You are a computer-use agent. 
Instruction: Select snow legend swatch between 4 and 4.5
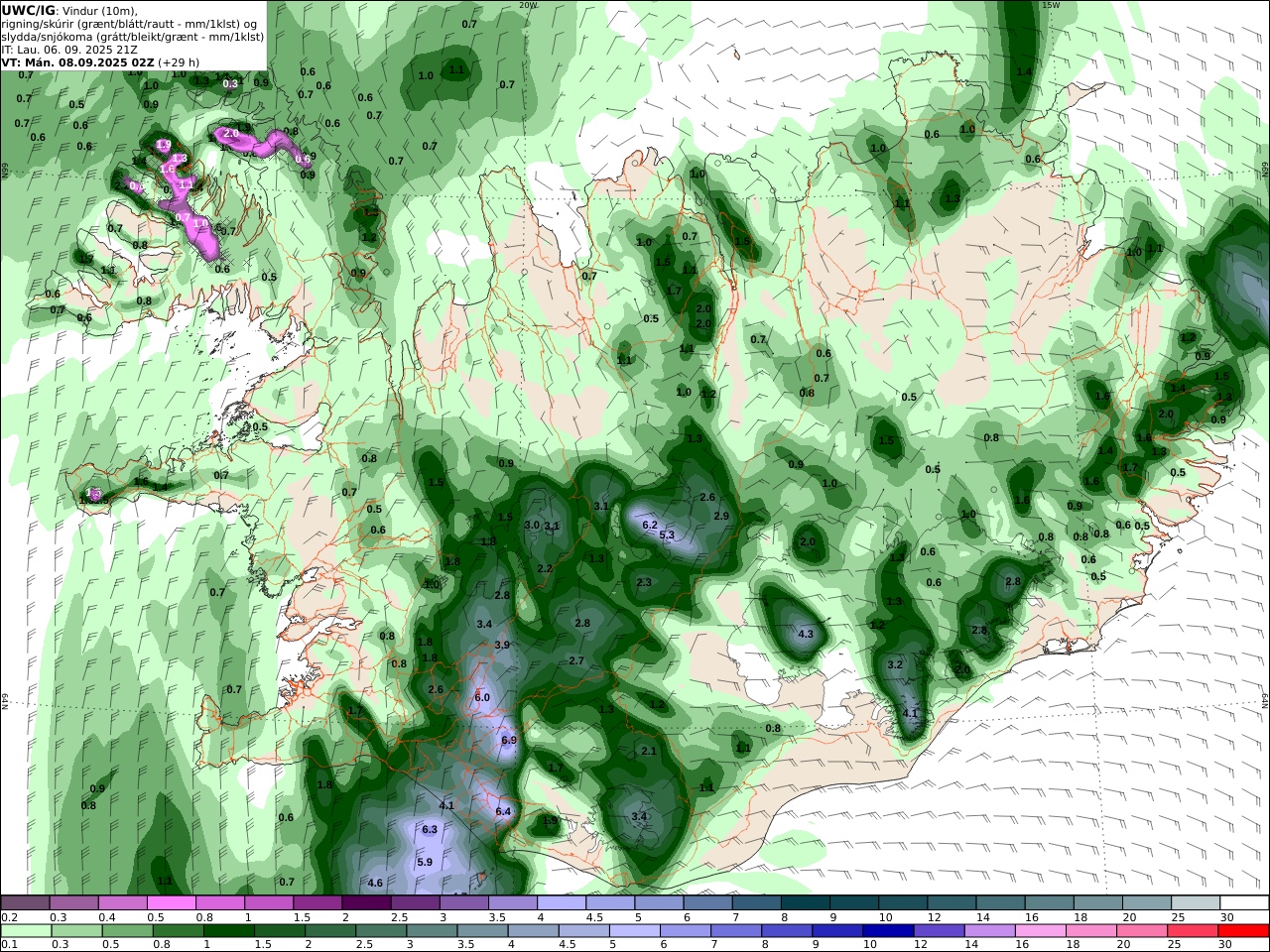coord(561,903)
